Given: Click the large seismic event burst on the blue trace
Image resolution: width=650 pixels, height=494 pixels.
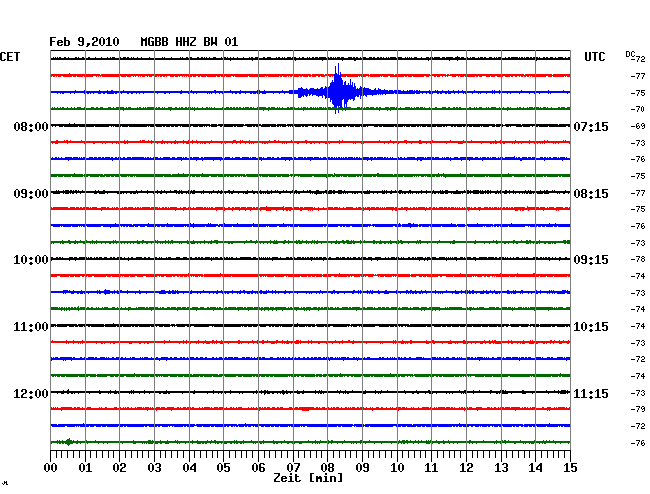Looking at the screenshot, I should (x=339, y=90).
